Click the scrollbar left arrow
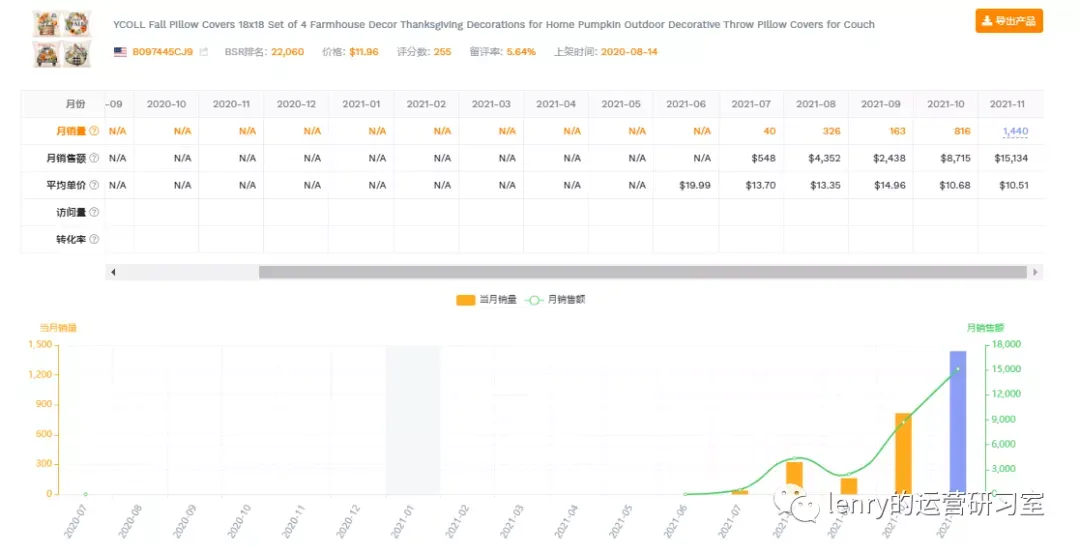The height and width of the screenshot is (554, 1080). pos(113,272)
